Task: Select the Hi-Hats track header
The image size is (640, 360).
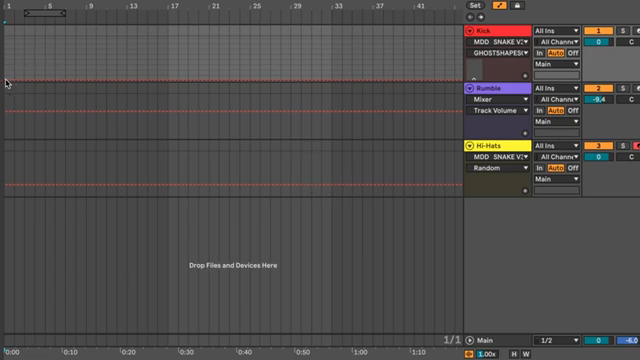Action: tap(498, 146)
